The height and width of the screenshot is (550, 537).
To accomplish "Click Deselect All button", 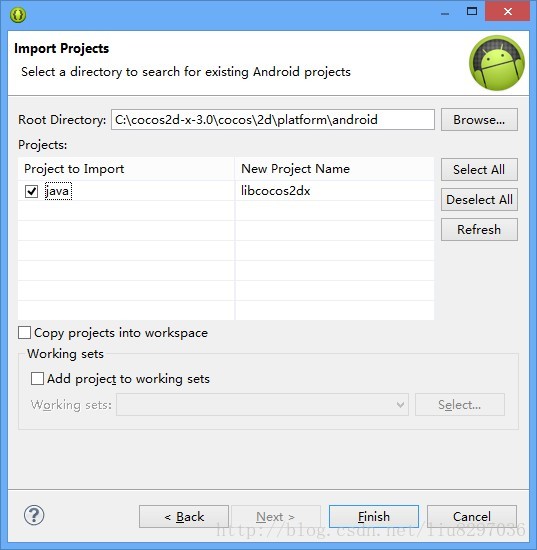I will tap(479, 200).
